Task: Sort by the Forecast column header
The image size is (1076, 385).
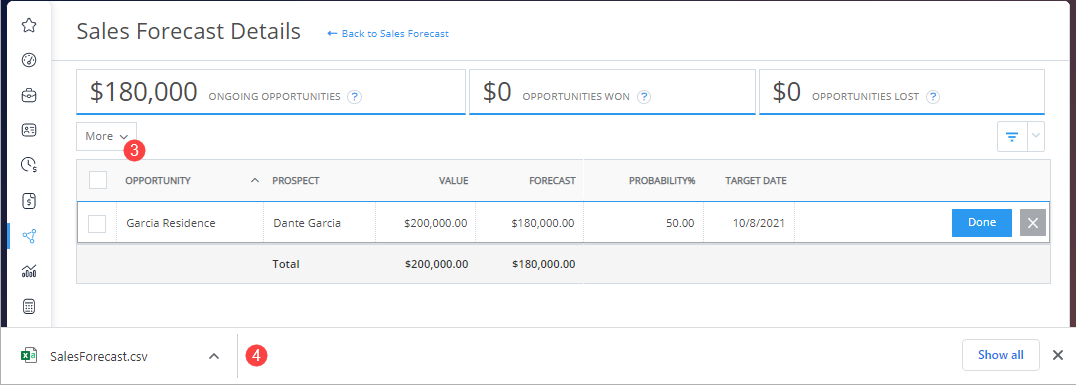Action: point(552,180)
